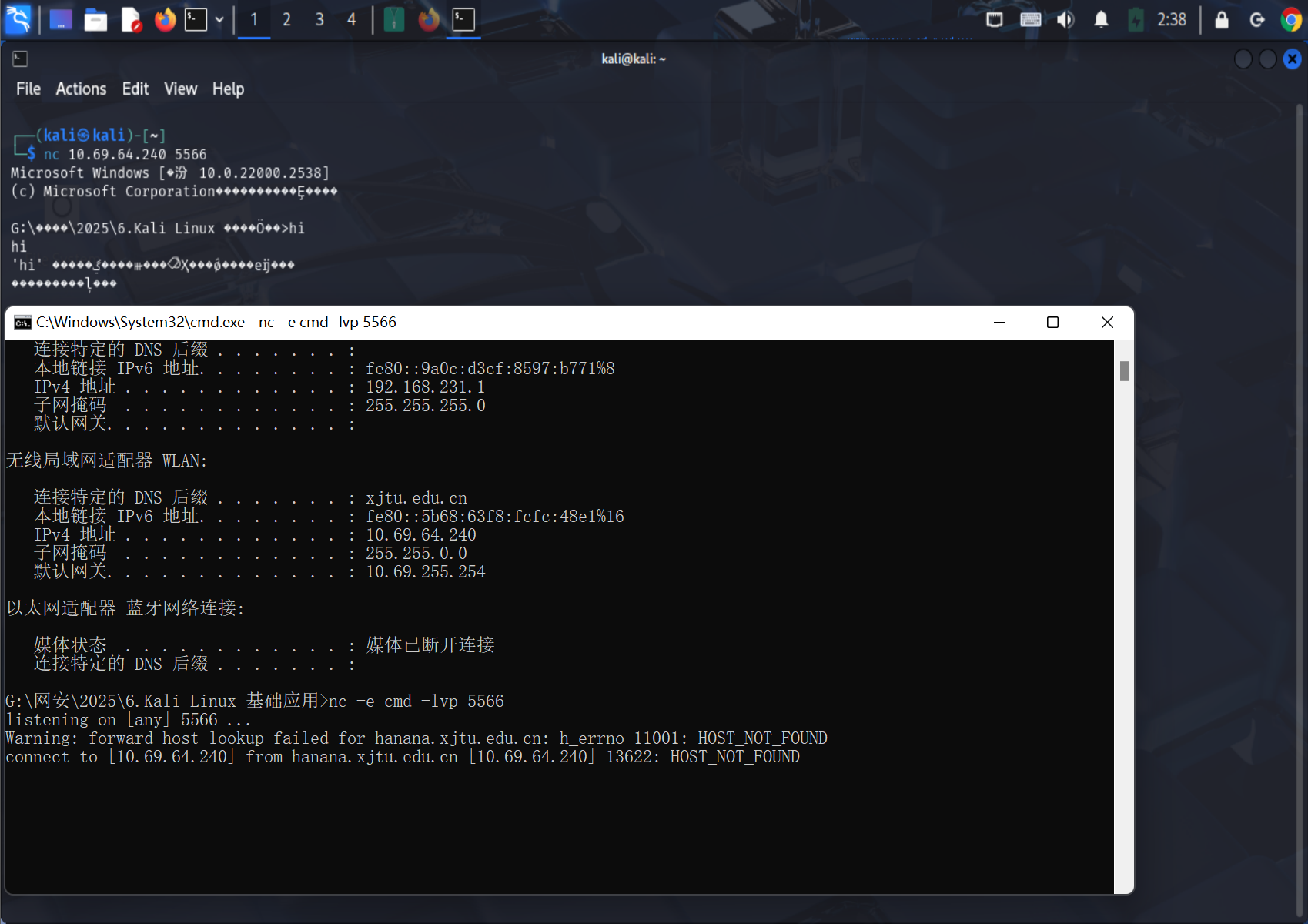Switch to workspace 2

click(286, 19)
